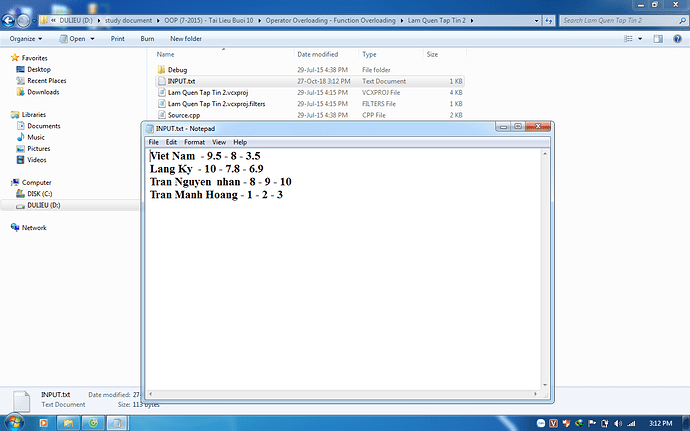Sort files by Date modified column
Image resolution: width=690 pixels, height=431 pixels.
[x=318, y=54]
